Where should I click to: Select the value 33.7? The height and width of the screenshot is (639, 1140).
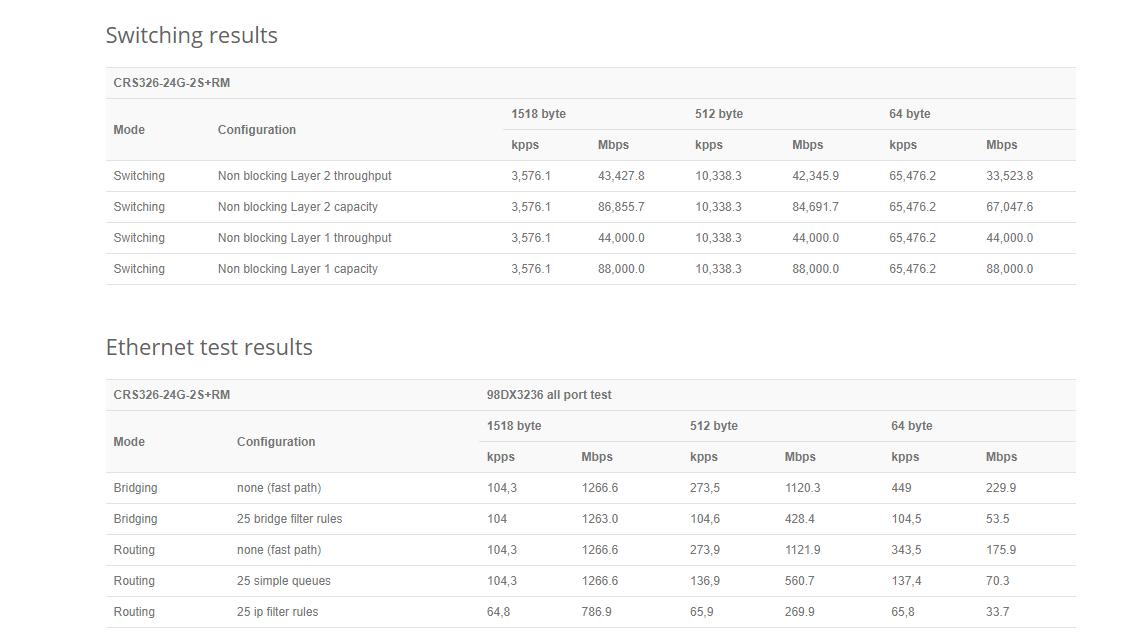[x=997, y=612]
